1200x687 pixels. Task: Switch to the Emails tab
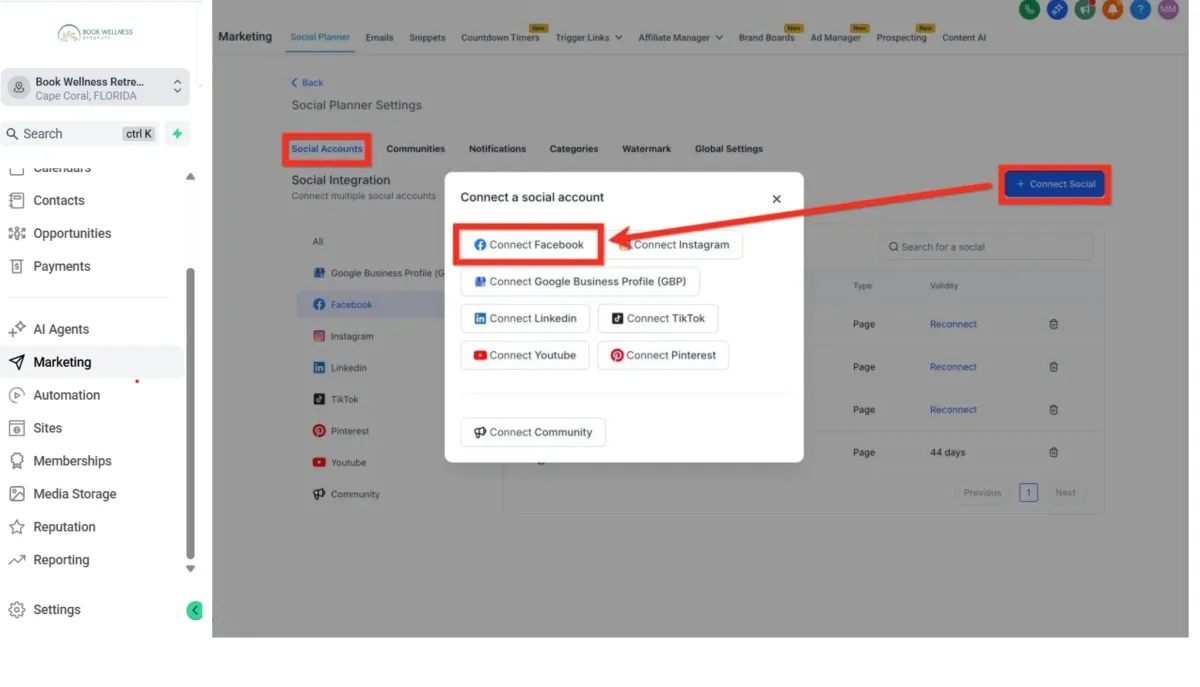pyautogui.click(x=379, y=38)
